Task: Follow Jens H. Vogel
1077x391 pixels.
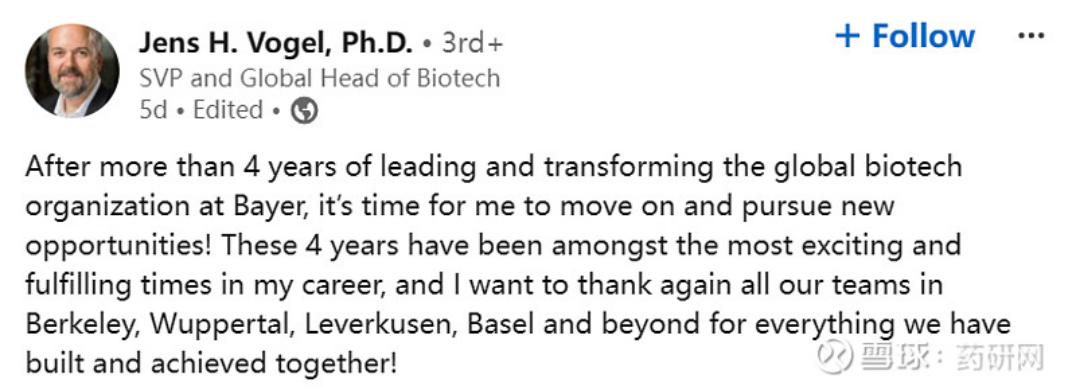Action: [x=905, y=36]
